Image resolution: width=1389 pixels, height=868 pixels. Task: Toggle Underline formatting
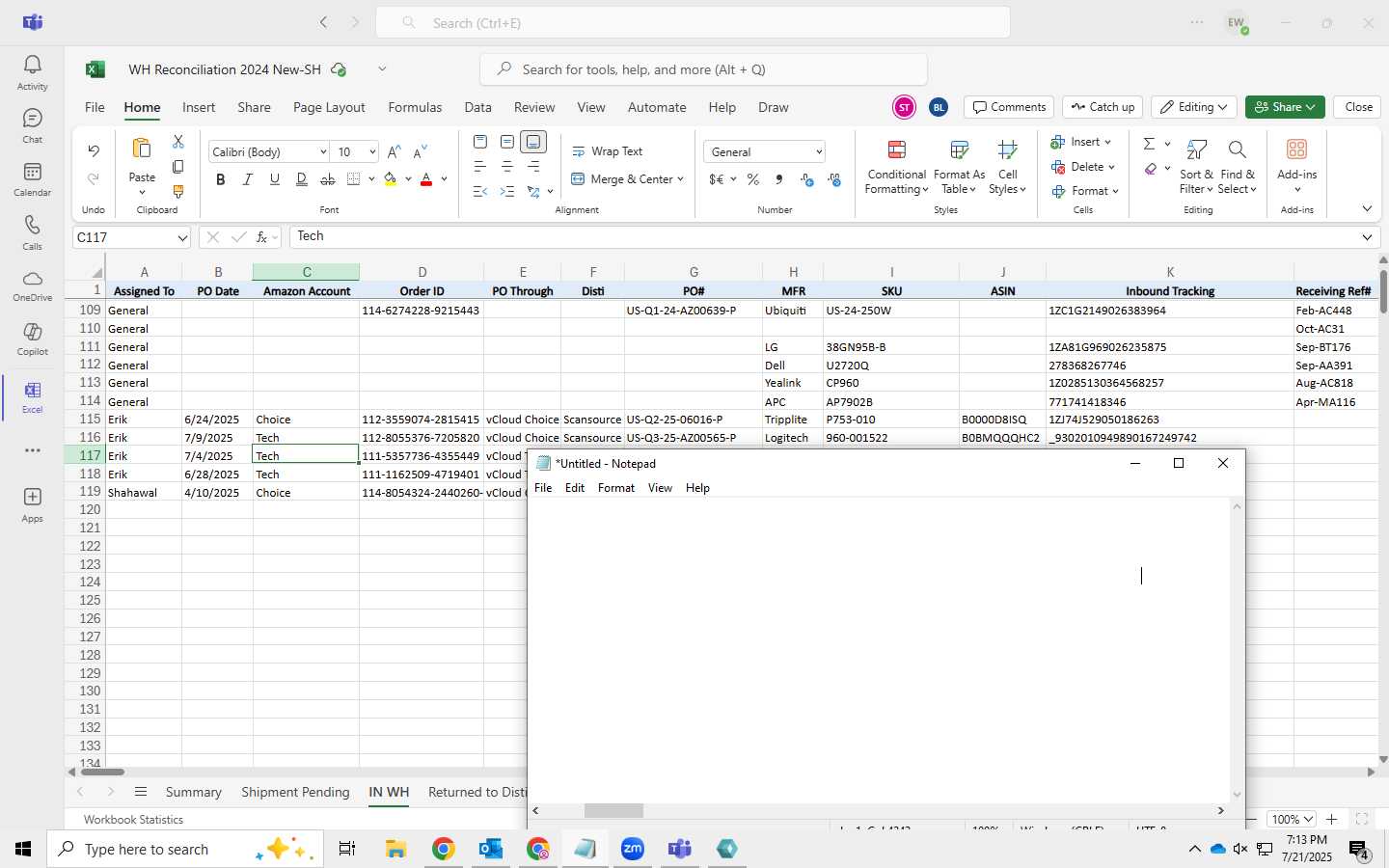pyautogui.click(x=275, y=179)
